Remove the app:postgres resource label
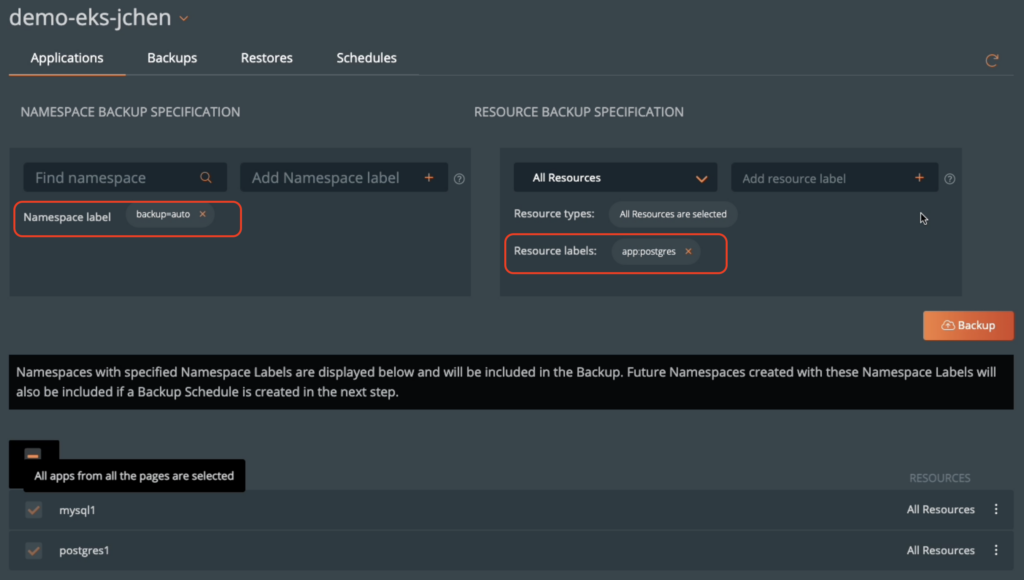The image size is (1024, 580). tap(688, 251)
